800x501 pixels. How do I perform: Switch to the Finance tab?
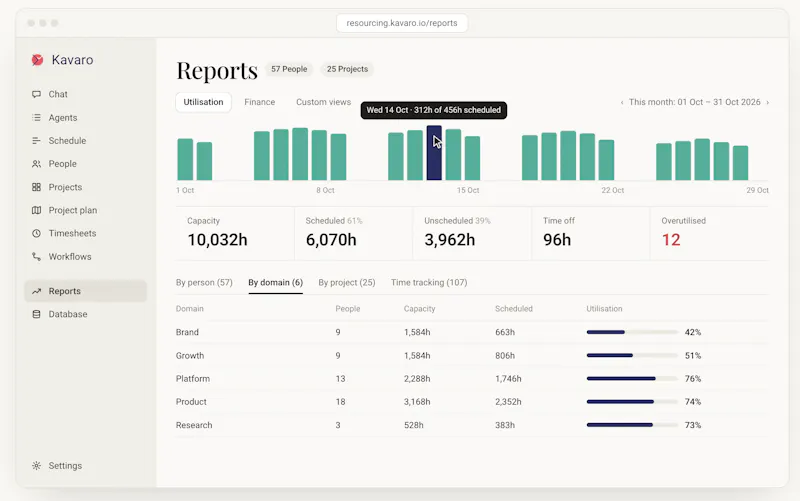[259, 102]
